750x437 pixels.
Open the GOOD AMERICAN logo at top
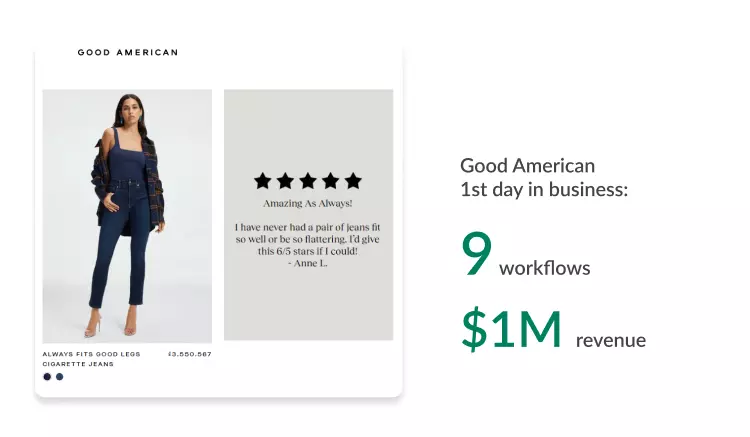(x=128, y=52)
